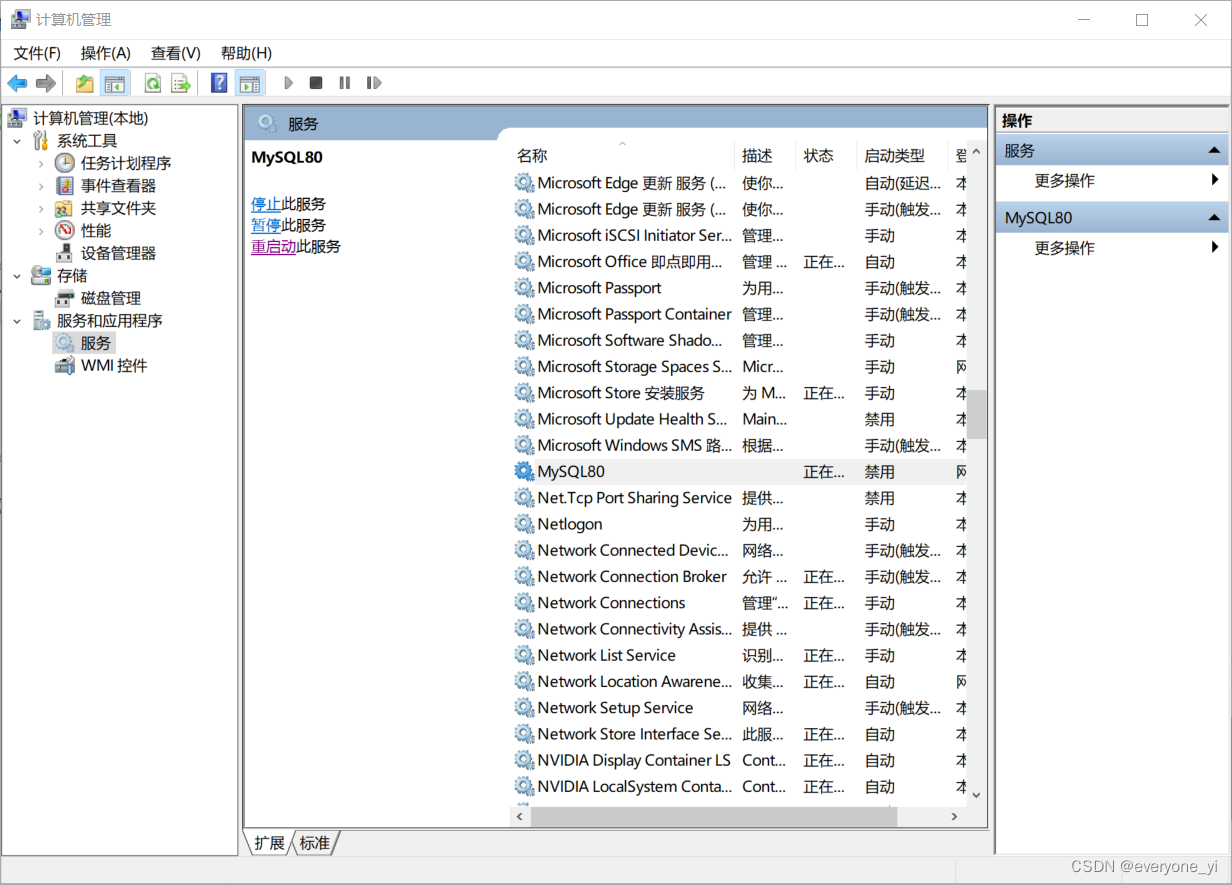Viewport: 1232px width, 885px height.
Task: Toggle the show/hide action pane toolbar icon
Action: 249,83
